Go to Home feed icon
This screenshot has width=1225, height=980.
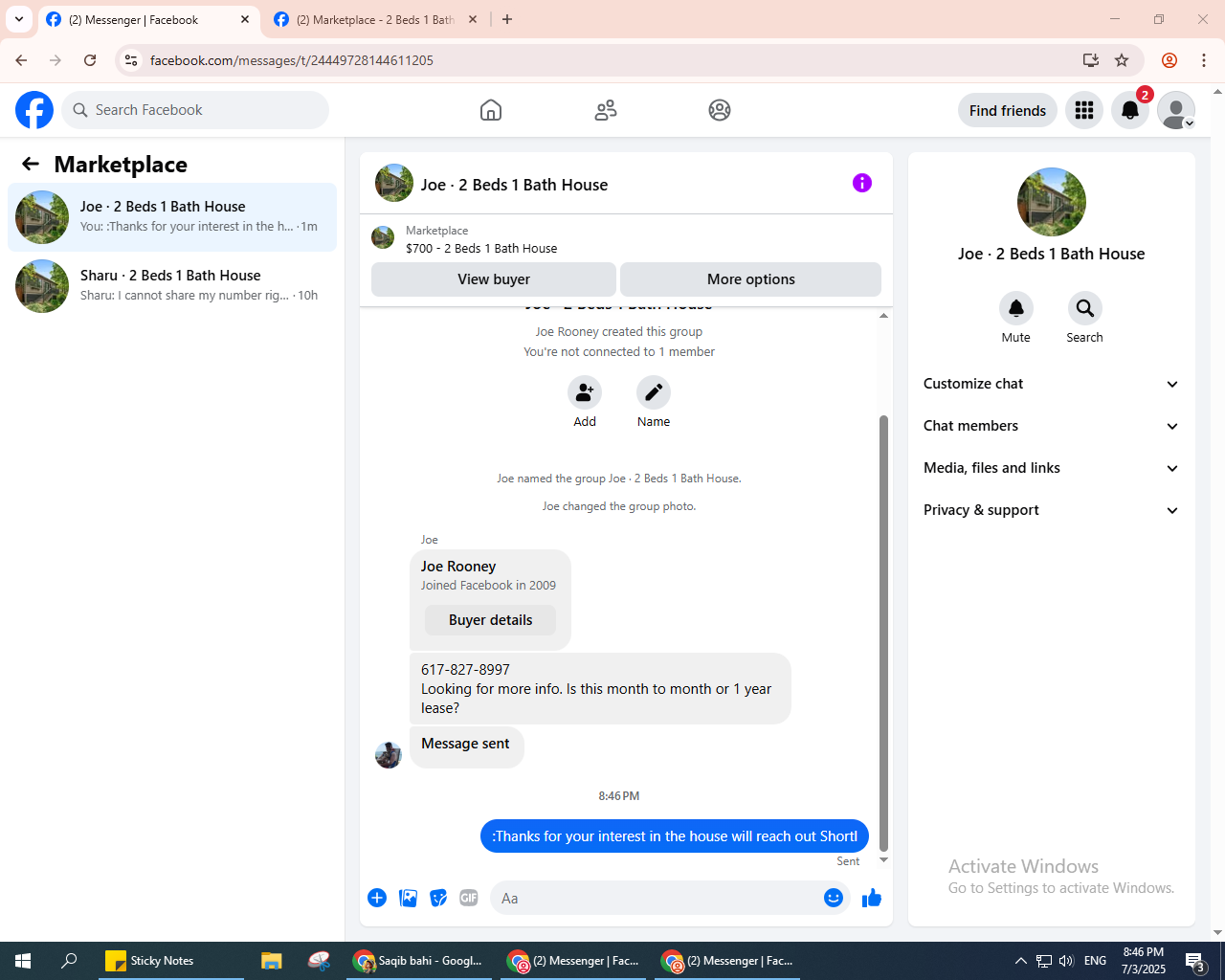491,110
